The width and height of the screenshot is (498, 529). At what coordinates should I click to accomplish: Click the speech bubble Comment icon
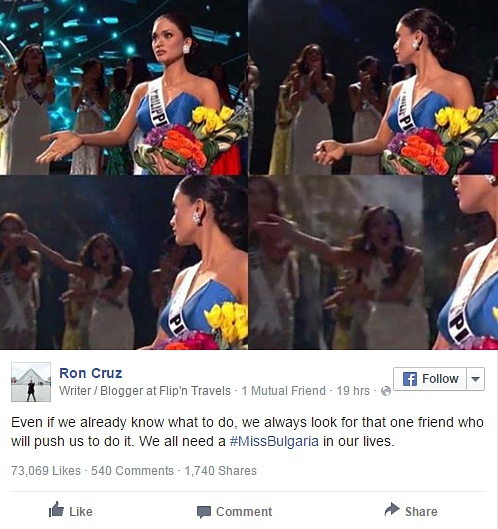(x=204, y=512)
